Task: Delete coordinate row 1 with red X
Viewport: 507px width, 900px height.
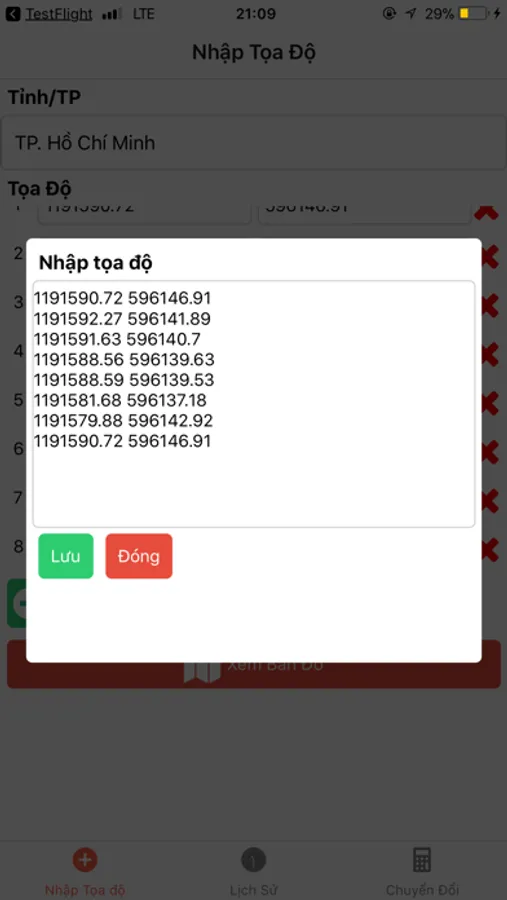Action: [x=487, y=212]
